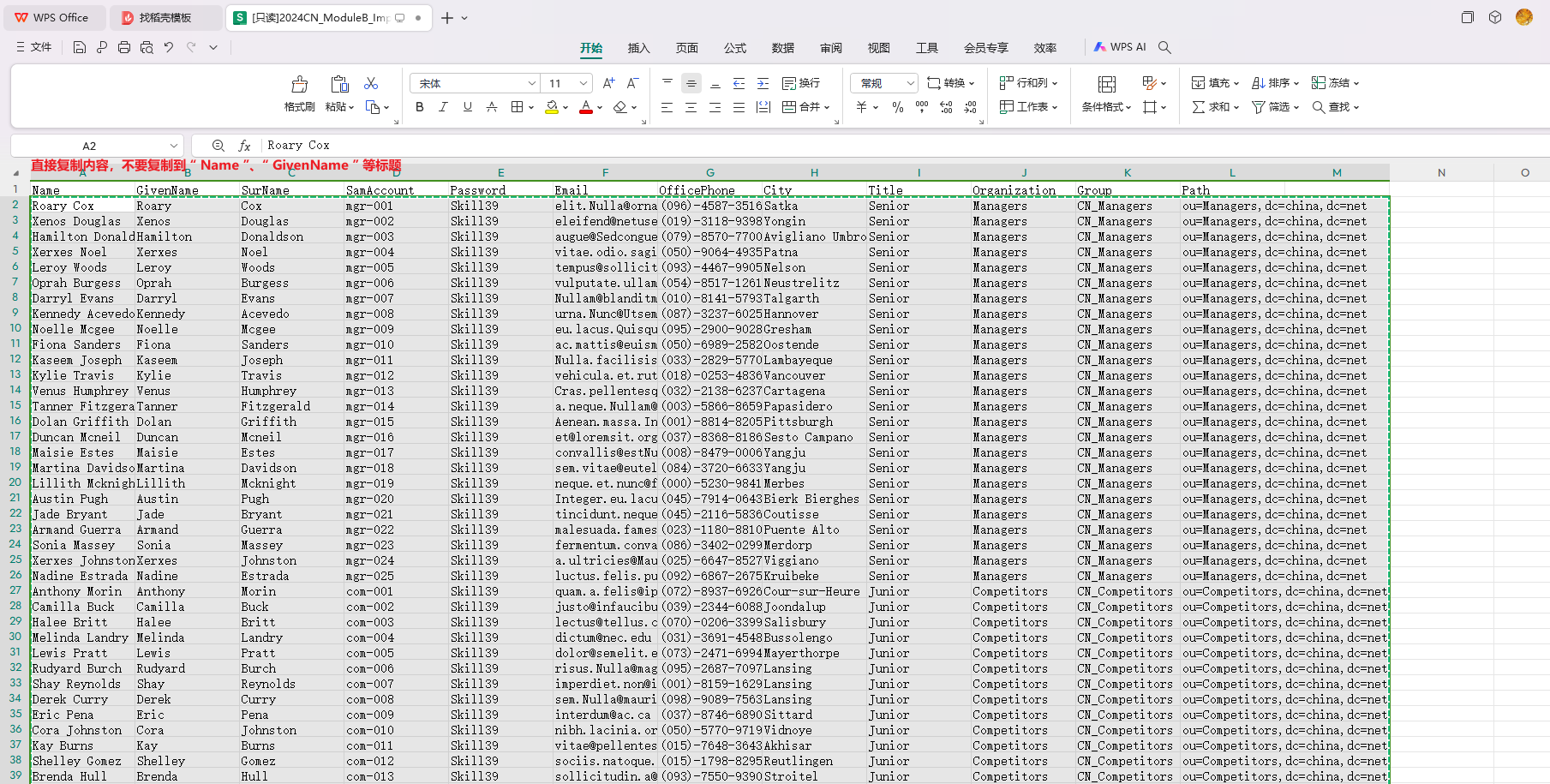Viewport: 1550px width, 784px height.
Task: Click the Undo arrow icon
Action: [169, 47]
